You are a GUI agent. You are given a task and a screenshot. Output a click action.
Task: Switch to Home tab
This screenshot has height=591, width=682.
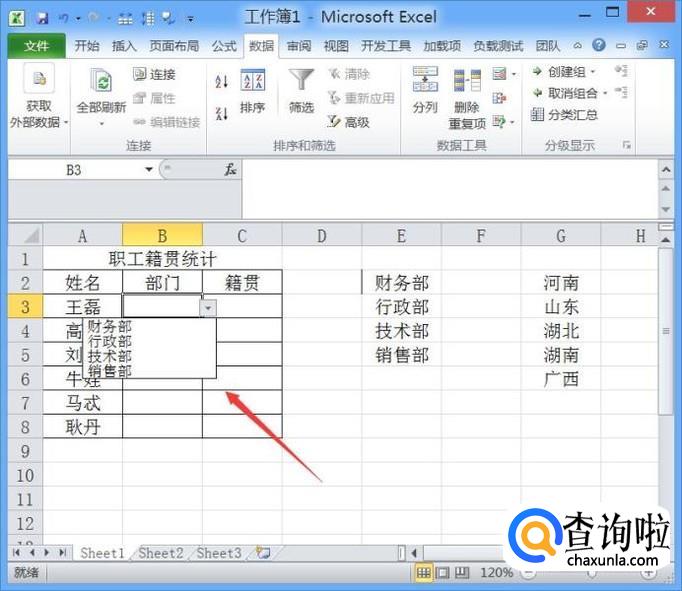[87, 46]
